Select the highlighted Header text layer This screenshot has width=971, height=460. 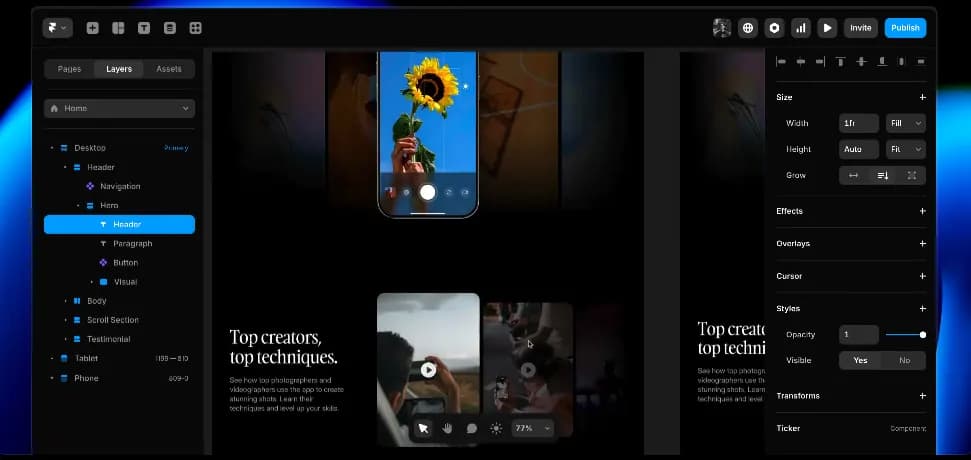point(120,224)
